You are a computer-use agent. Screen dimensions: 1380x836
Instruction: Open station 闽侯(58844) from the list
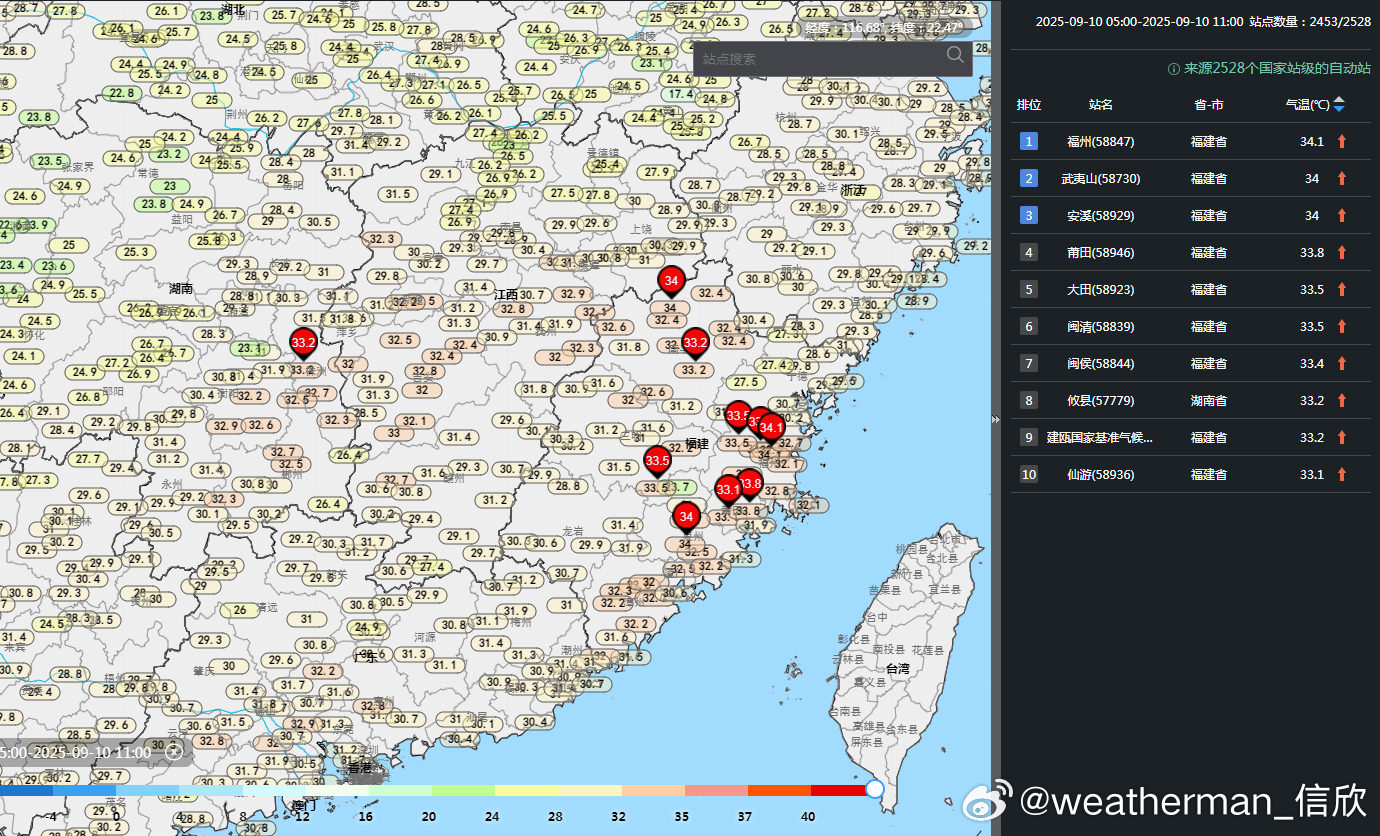pos(1101,363)
